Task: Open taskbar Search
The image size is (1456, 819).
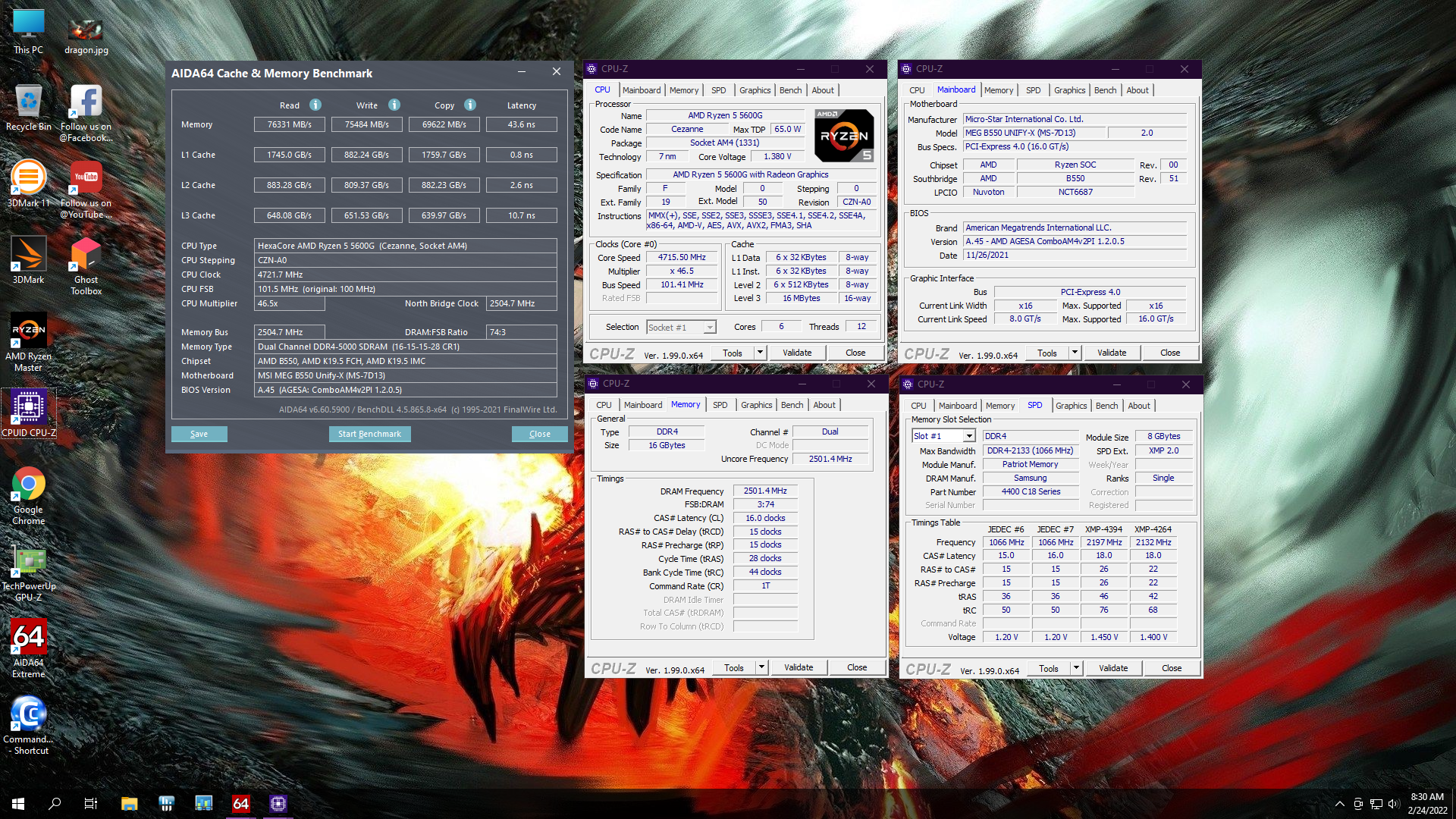Action: tap(55, 804)
